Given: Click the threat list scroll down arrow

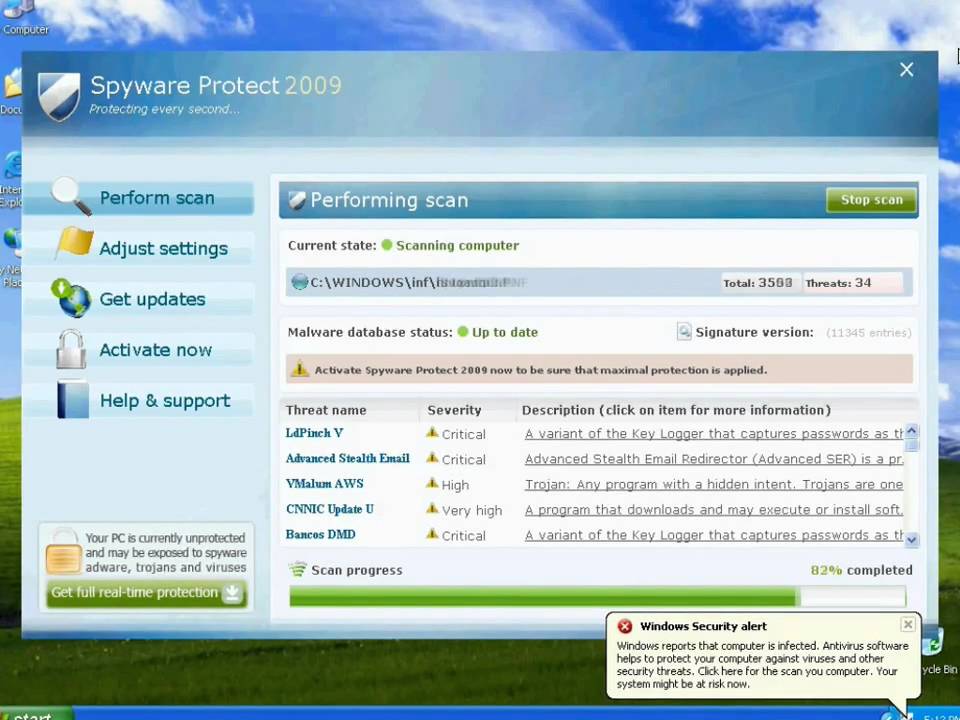Looking at the screenshot, I should click(x=912, y=539).
